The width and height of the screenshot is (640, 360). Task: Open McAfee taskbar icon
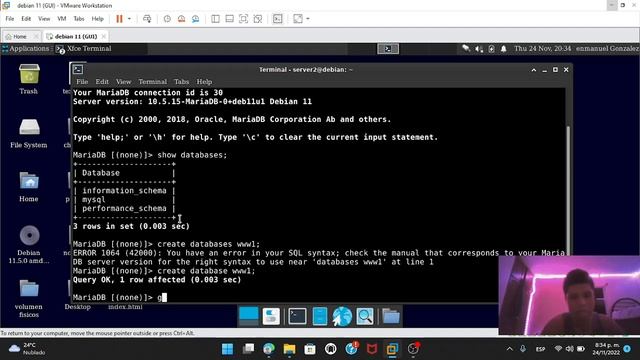[x=372, y=349]
